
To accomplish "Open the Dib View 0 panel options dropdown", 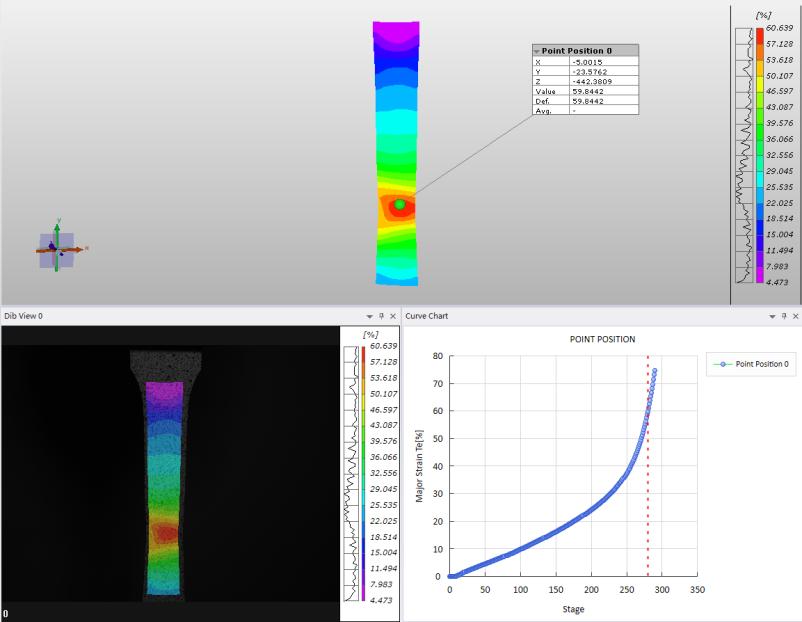I will [369, 316].
